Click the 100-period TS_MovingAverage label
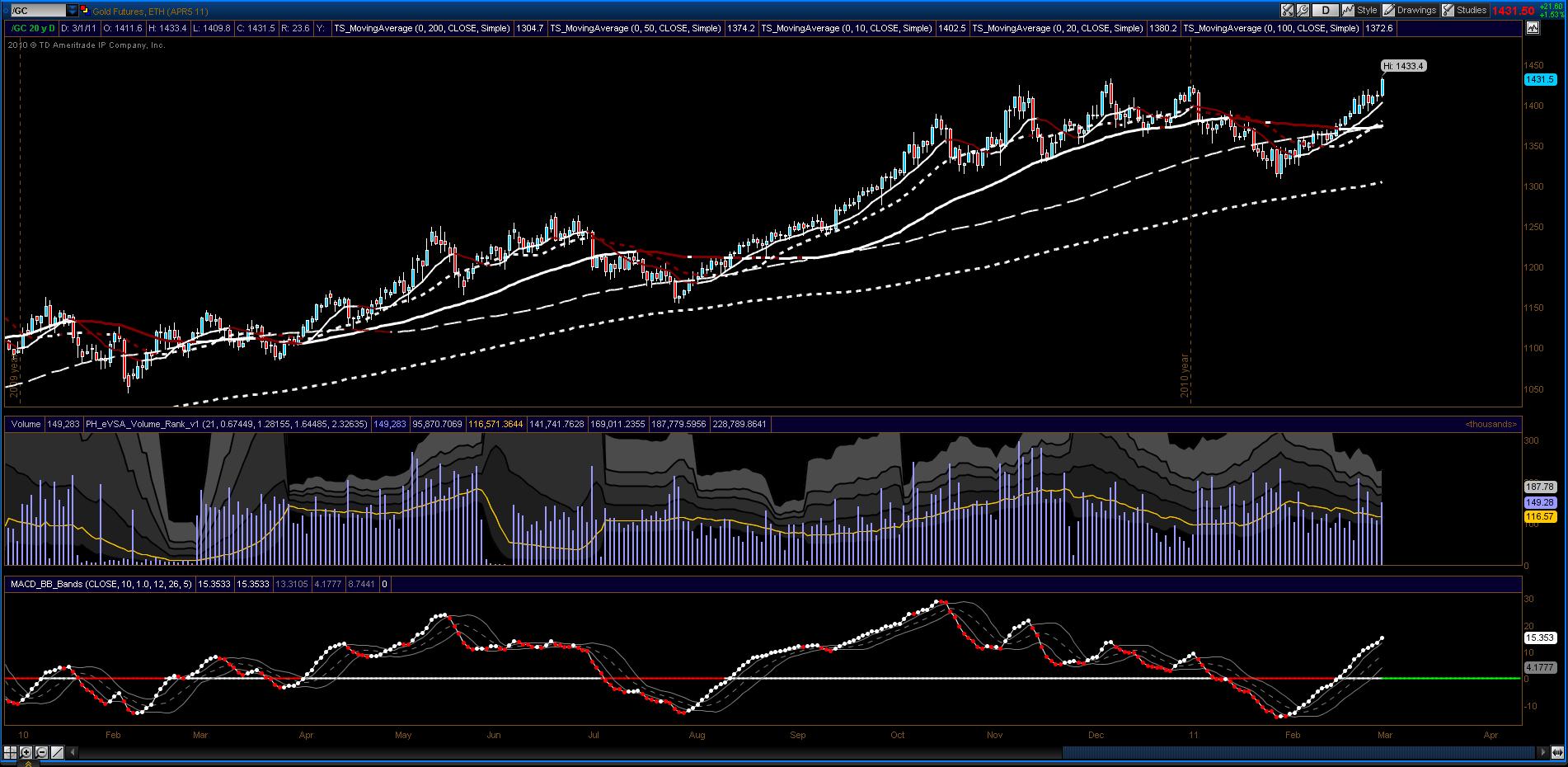 coord(1271,28)
